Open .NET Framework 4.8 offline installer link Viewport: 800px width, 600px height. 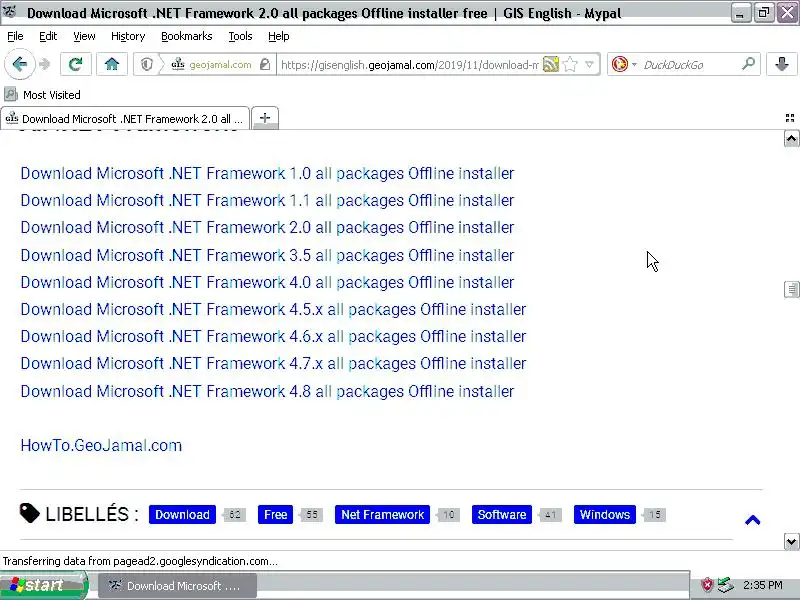[267, 391]
